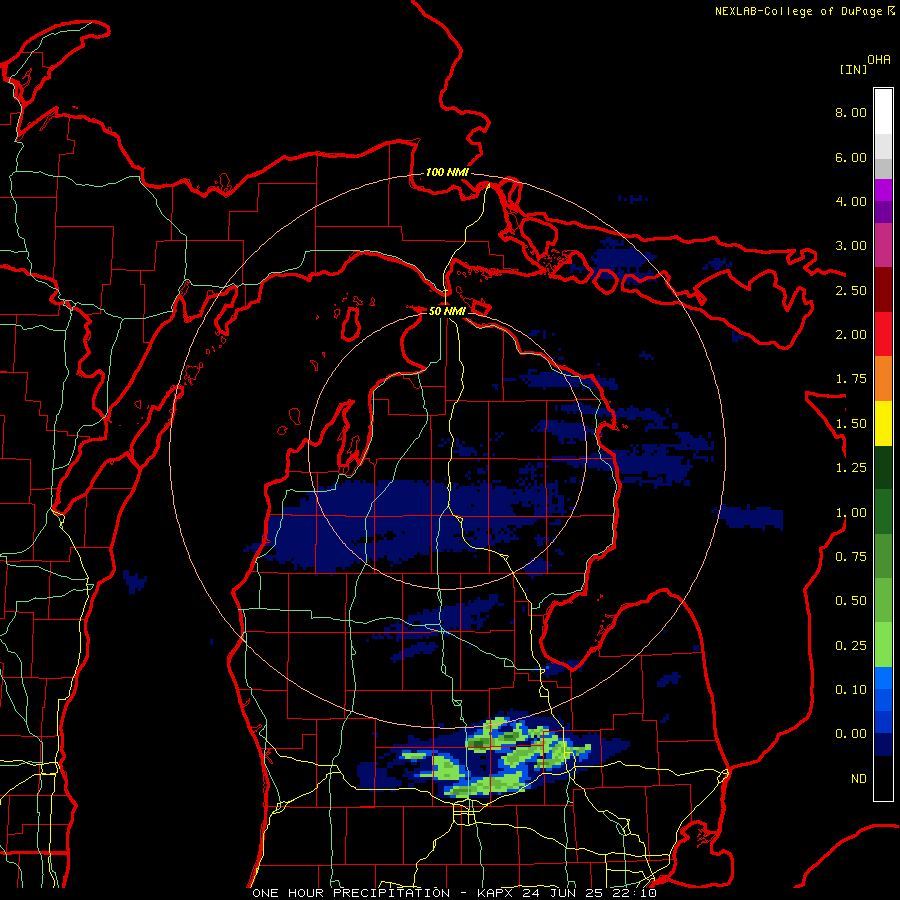Click the 0.00 scale value
The image size is (900, 900).
pos(851,734)
